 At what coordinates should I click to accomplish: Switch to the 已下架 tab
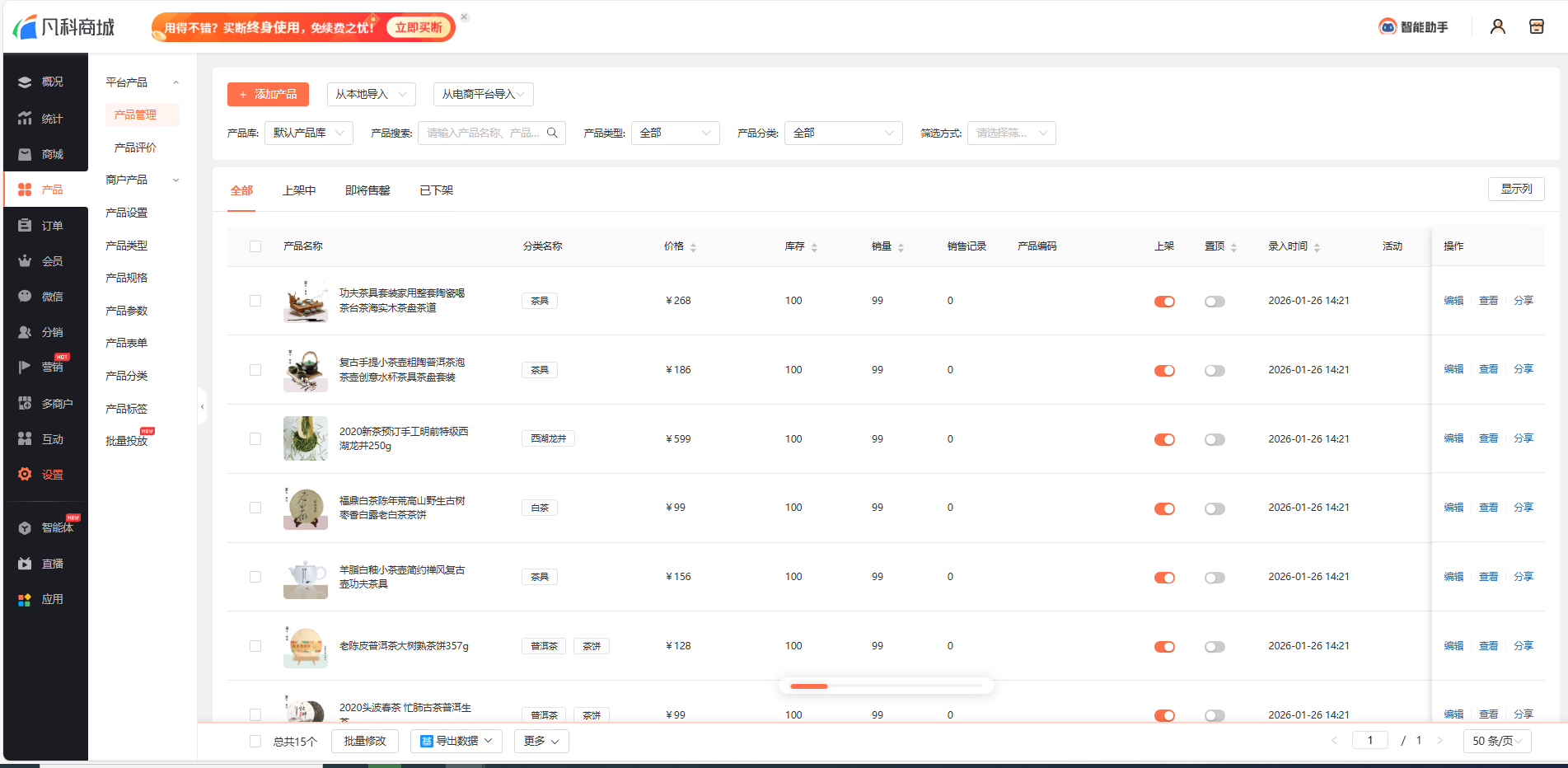[434, 190]
